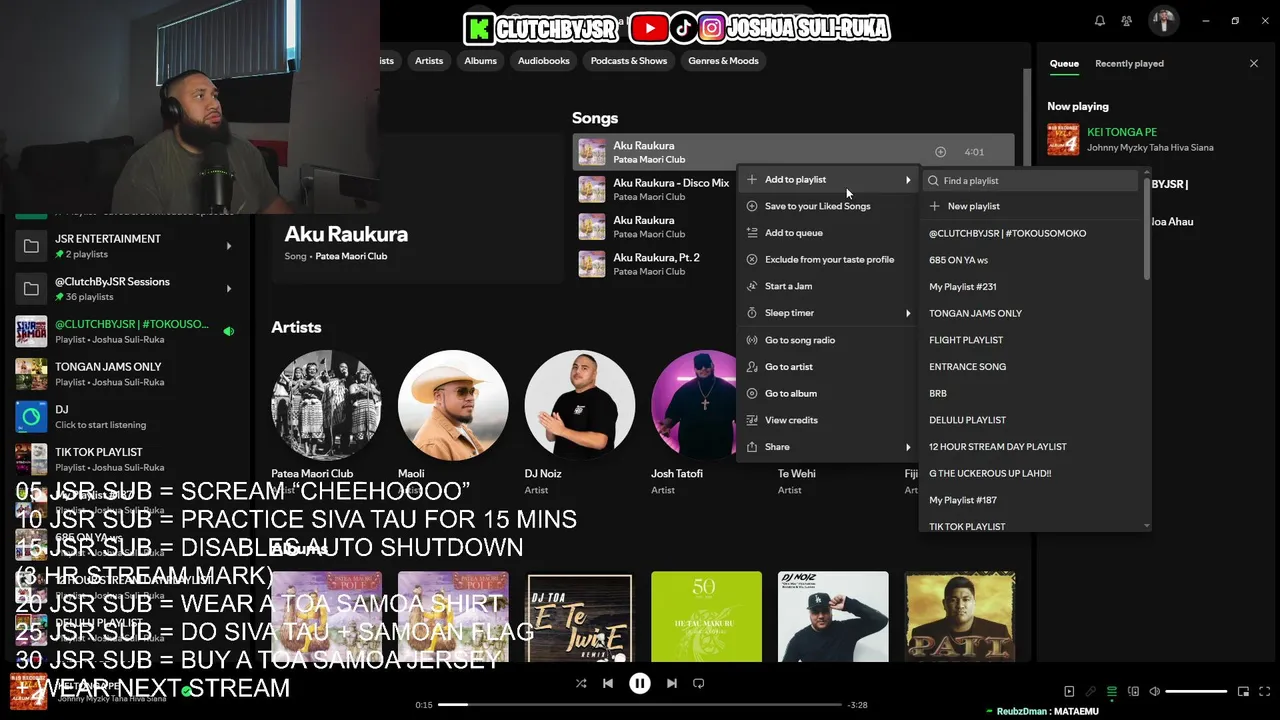The width and height of the screenshot is (1280, 720).
Task: Select the Artists filter chip
Action: 429,61
